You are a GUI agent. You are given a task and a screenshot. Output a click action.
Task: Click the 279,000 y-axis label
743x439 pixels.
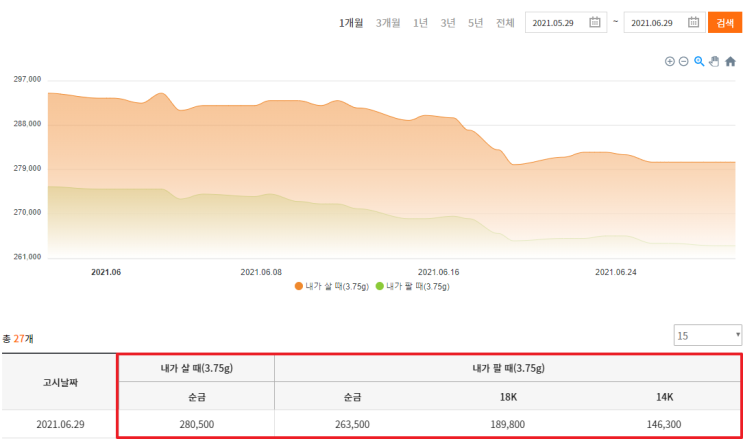[x=27, y=168]
